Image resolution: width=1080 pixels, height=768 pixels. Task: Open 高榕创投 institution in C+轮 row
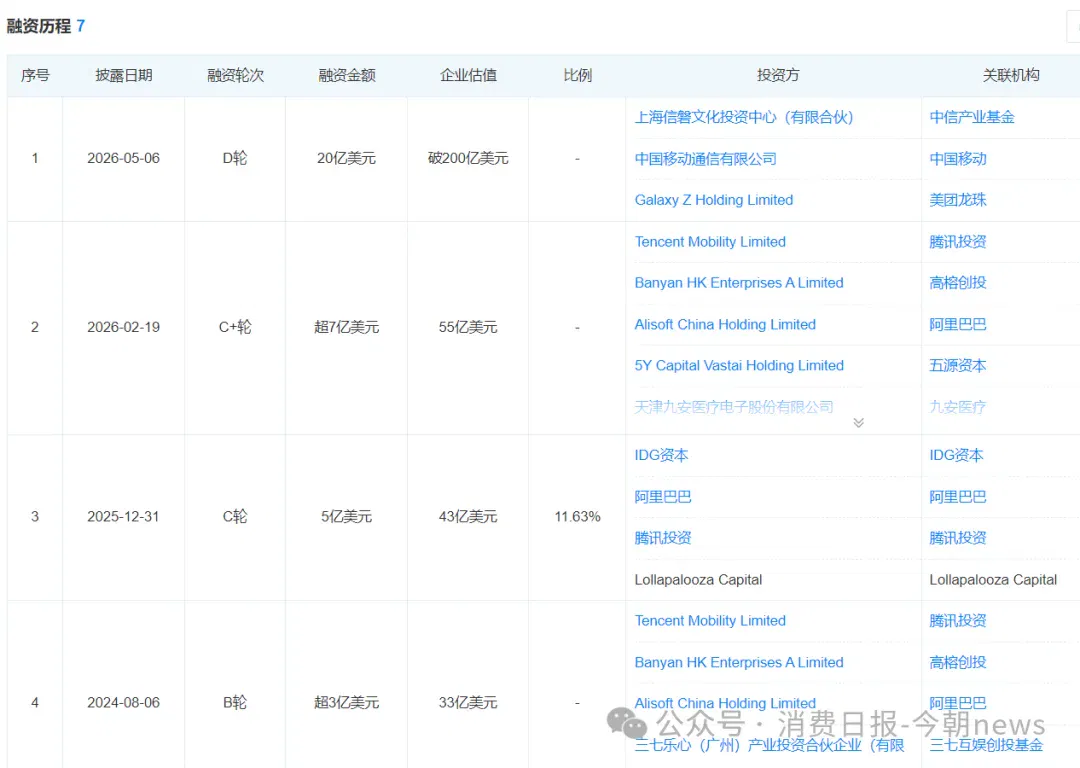tap(957, 282)
